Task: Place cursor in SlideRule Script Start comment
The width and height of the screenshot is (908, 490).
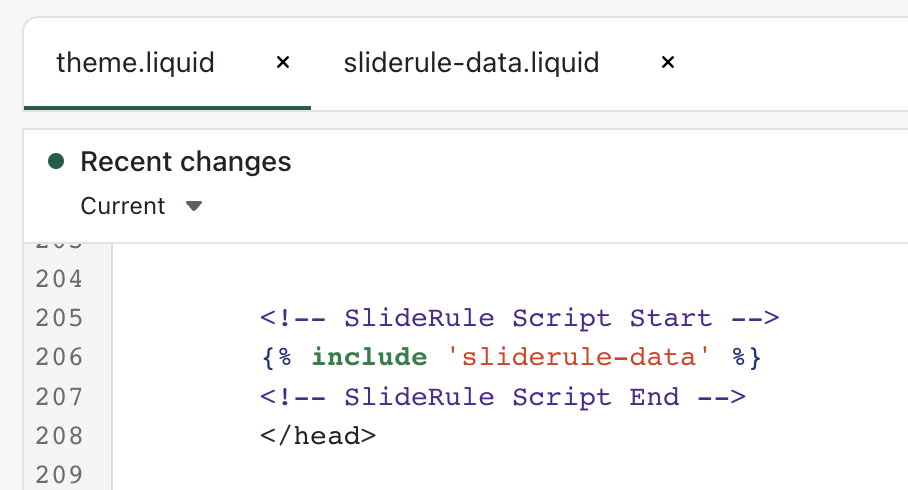Action: [519, 318]
